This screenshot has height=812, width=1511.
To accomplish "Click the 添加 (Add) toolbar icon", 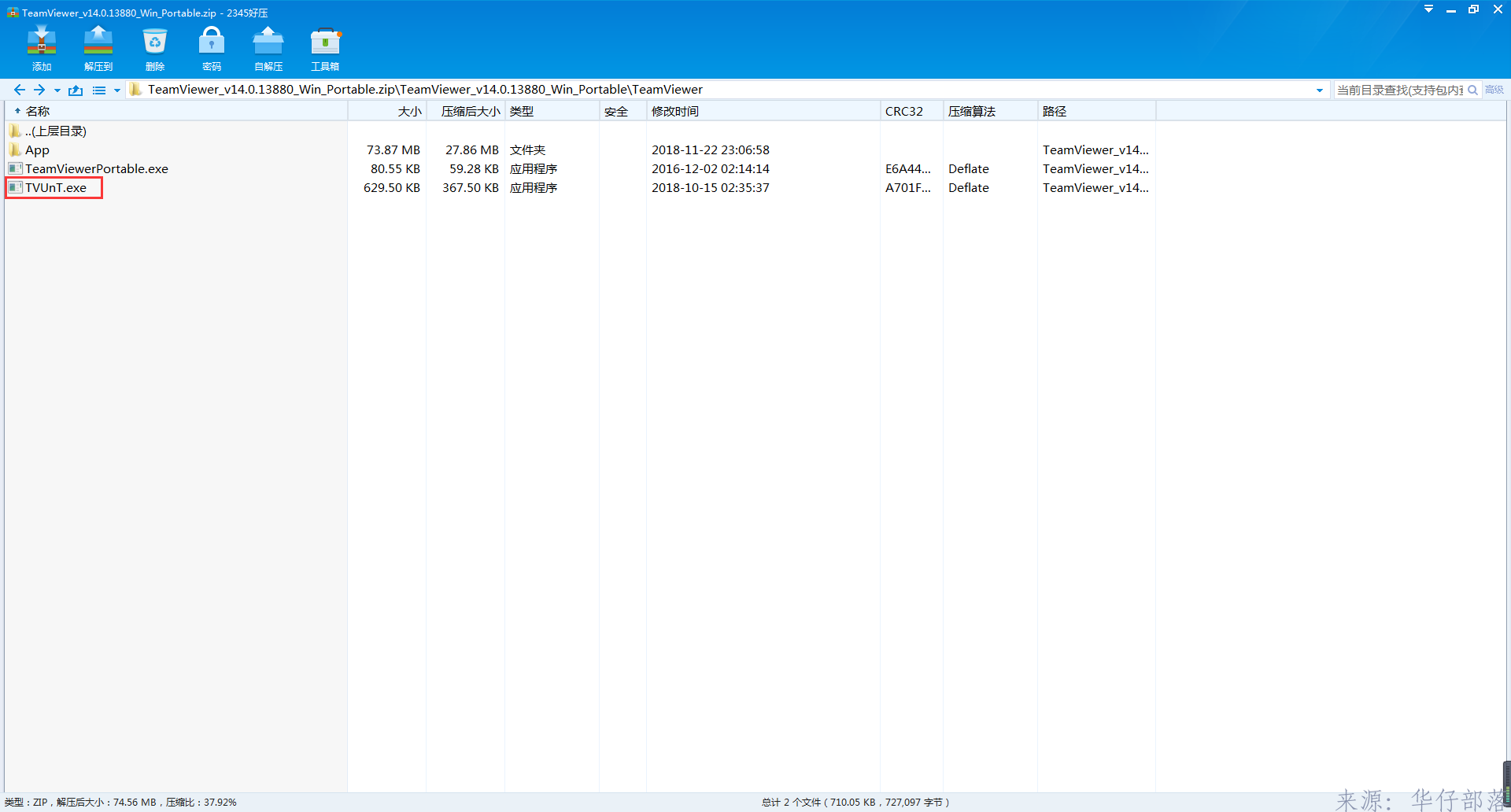I will (x=42, y=48).
